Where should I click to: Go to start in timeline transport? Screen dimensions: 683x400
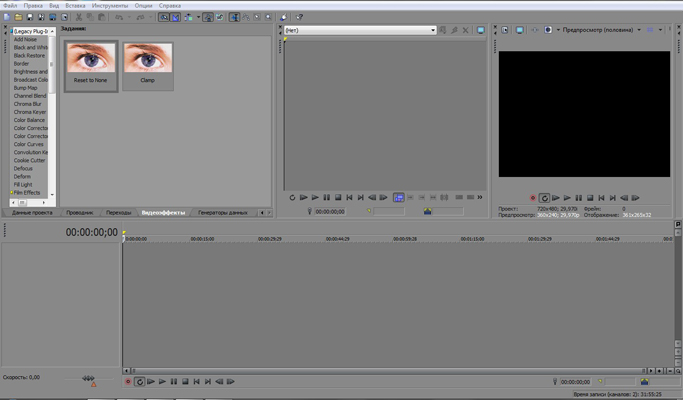(x=196, y=382)
